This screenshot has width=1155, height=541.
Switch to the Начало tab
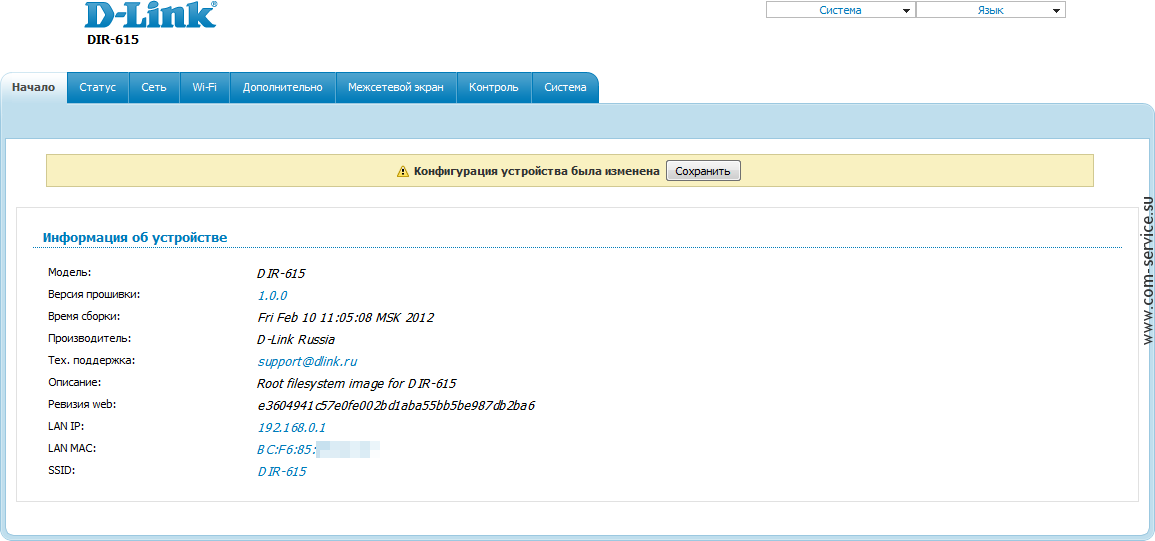[x=34, y=87]
